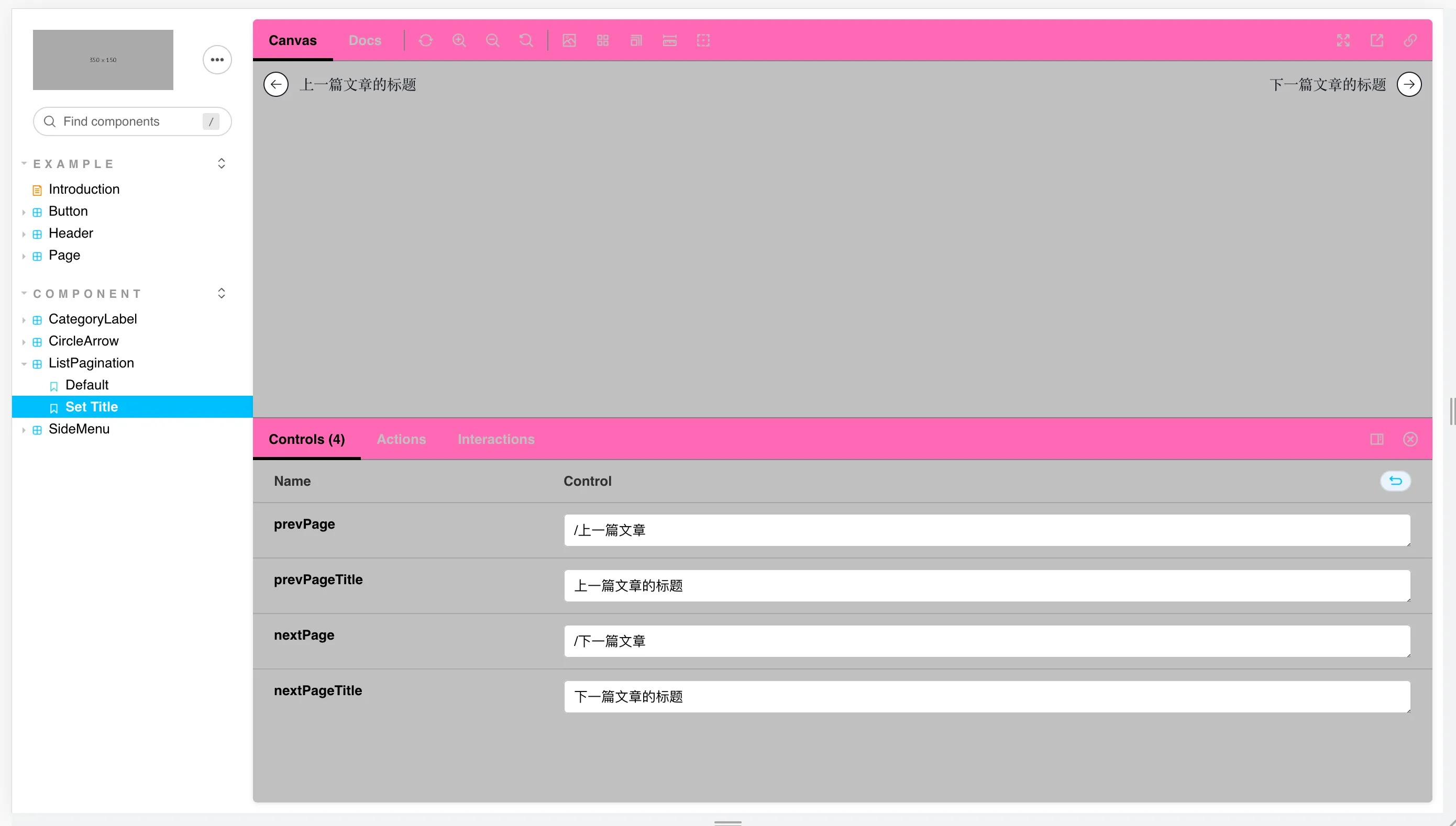Toggle the grid view icon
This screenshot has width=1456, height=826.
pyautogui.click(x=603, y=40)
